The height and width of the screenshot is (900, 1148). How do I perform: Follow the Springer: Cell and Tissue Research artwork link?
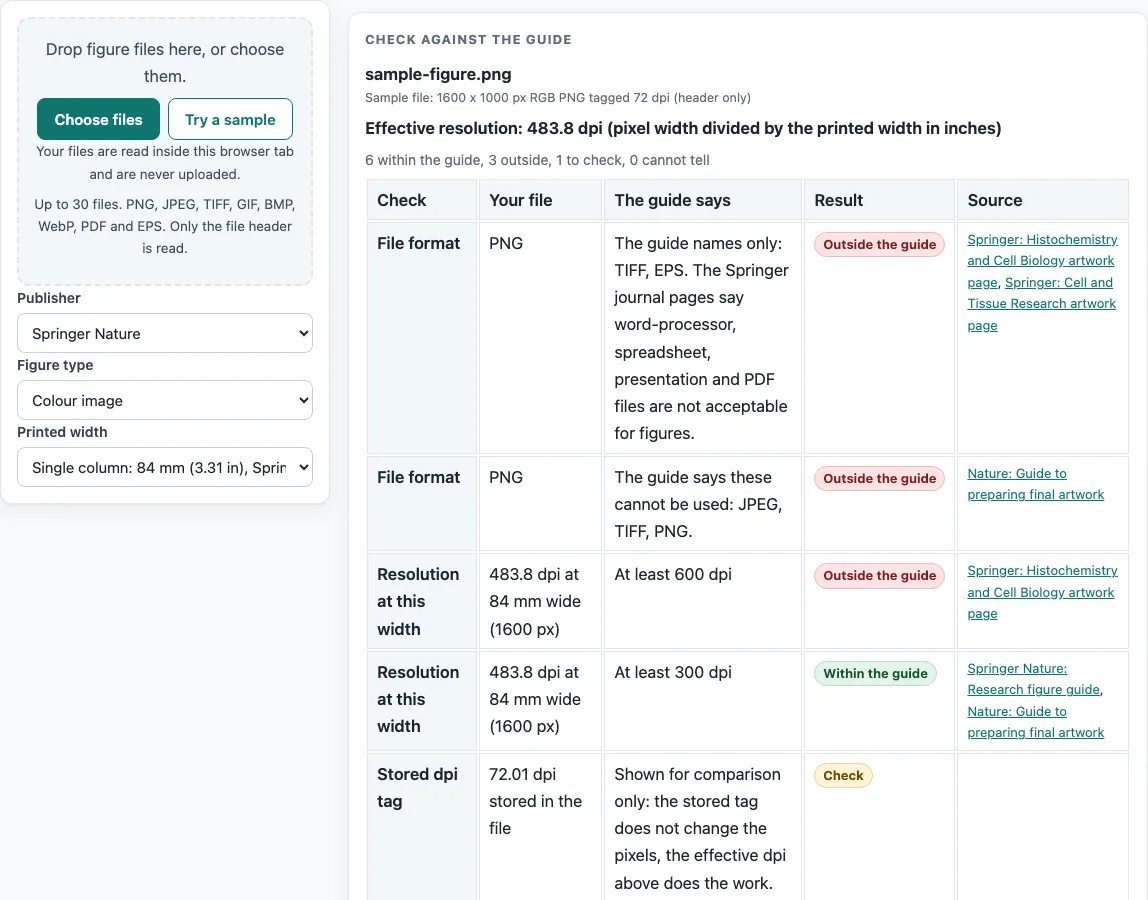tap(1041, 303)
